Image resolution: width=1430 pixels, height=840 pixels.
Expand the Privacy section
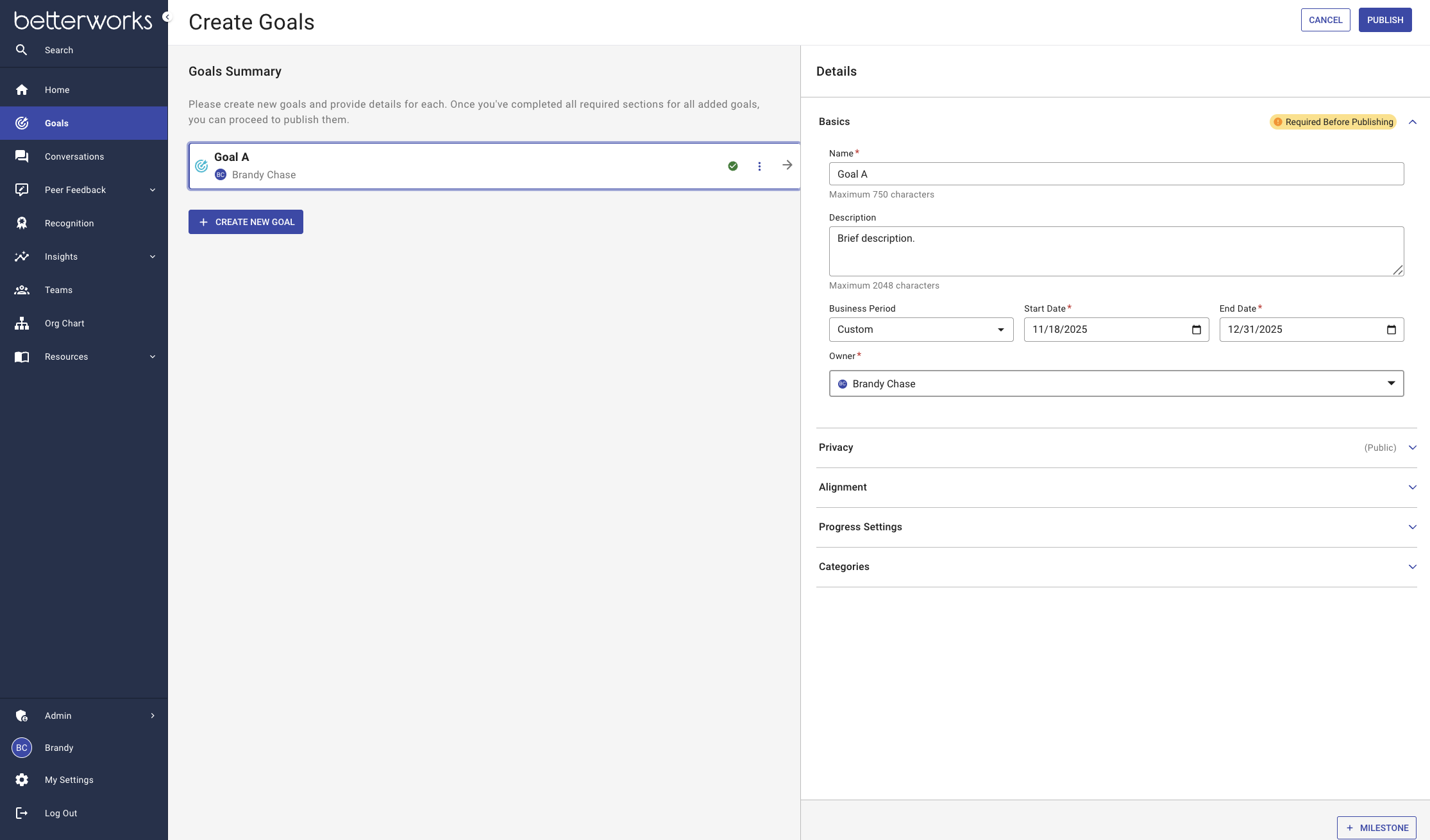pos(1116,448)
